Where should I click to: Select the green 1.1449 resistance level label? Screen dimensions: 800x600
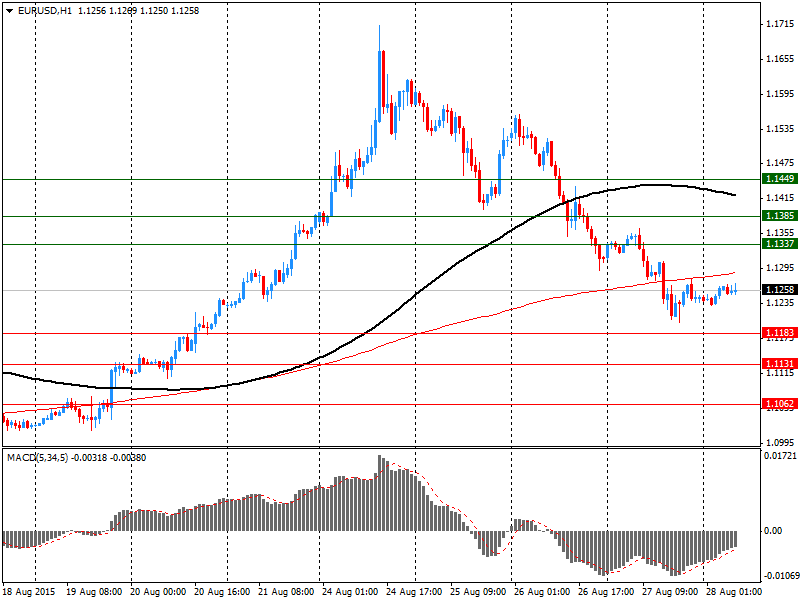click(x=780, y=179)
